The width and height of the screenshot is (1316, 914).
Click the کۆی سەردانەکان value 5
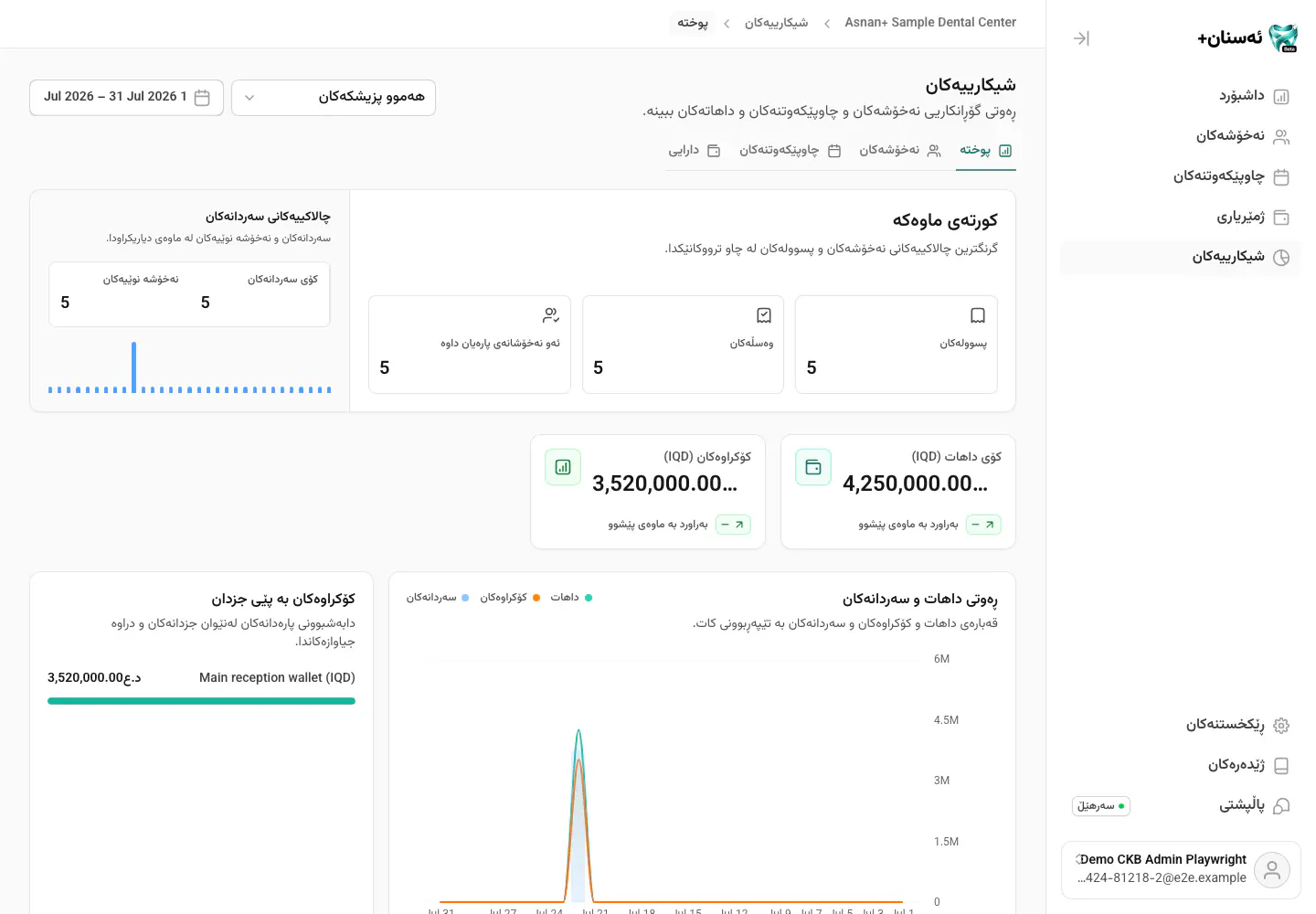(x=206, y=303)
